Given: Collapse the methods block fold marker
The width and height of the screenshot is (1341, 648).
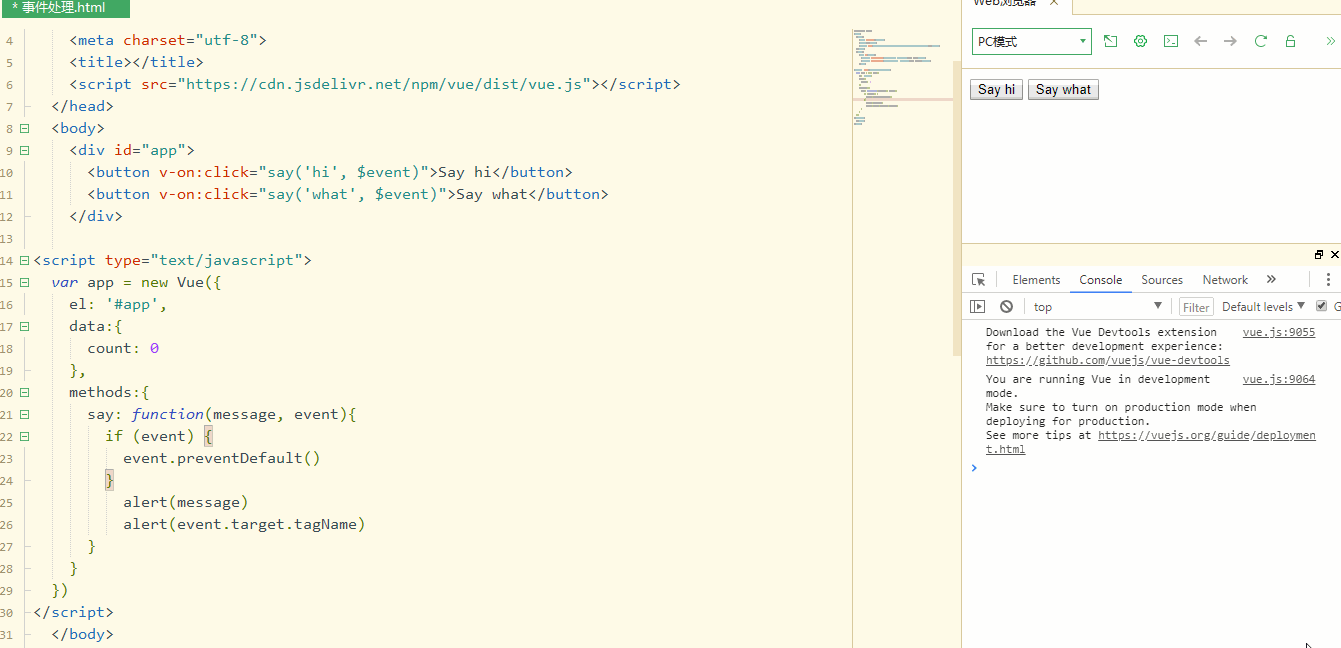Looking at the screenshot, I should (24, 392).
